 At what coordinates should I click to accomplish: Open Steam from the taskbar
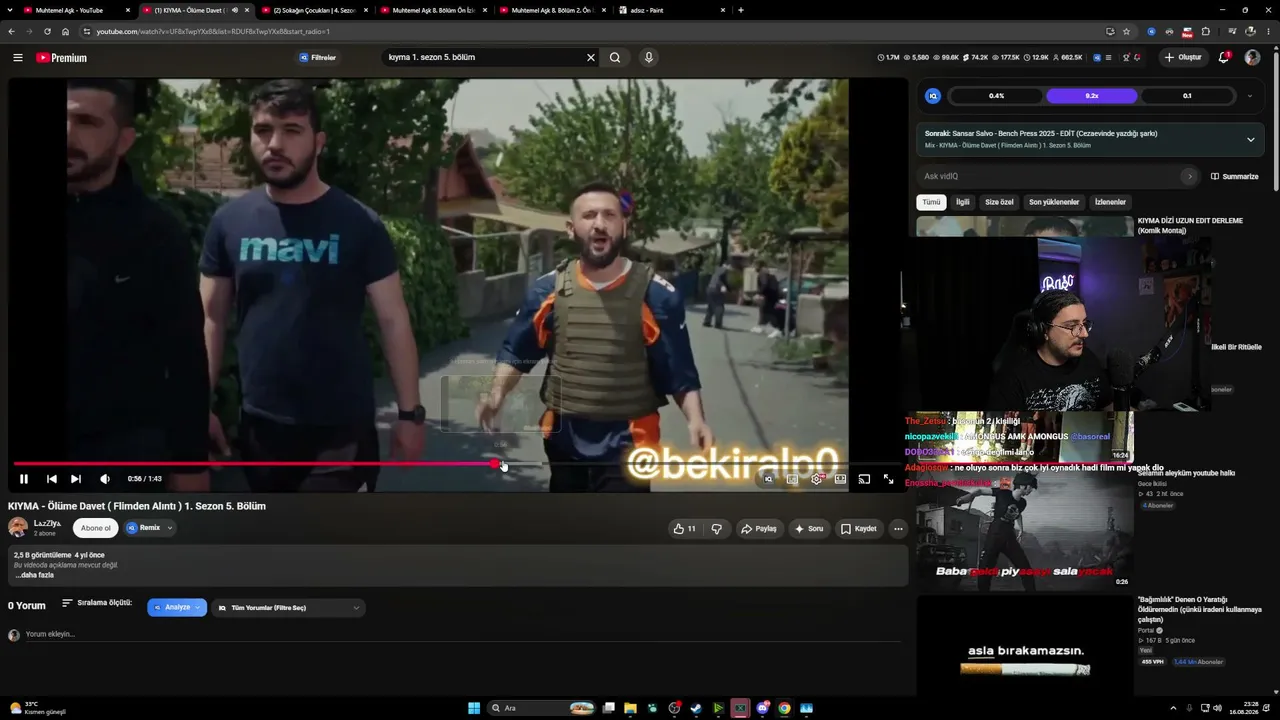(696, 708)
